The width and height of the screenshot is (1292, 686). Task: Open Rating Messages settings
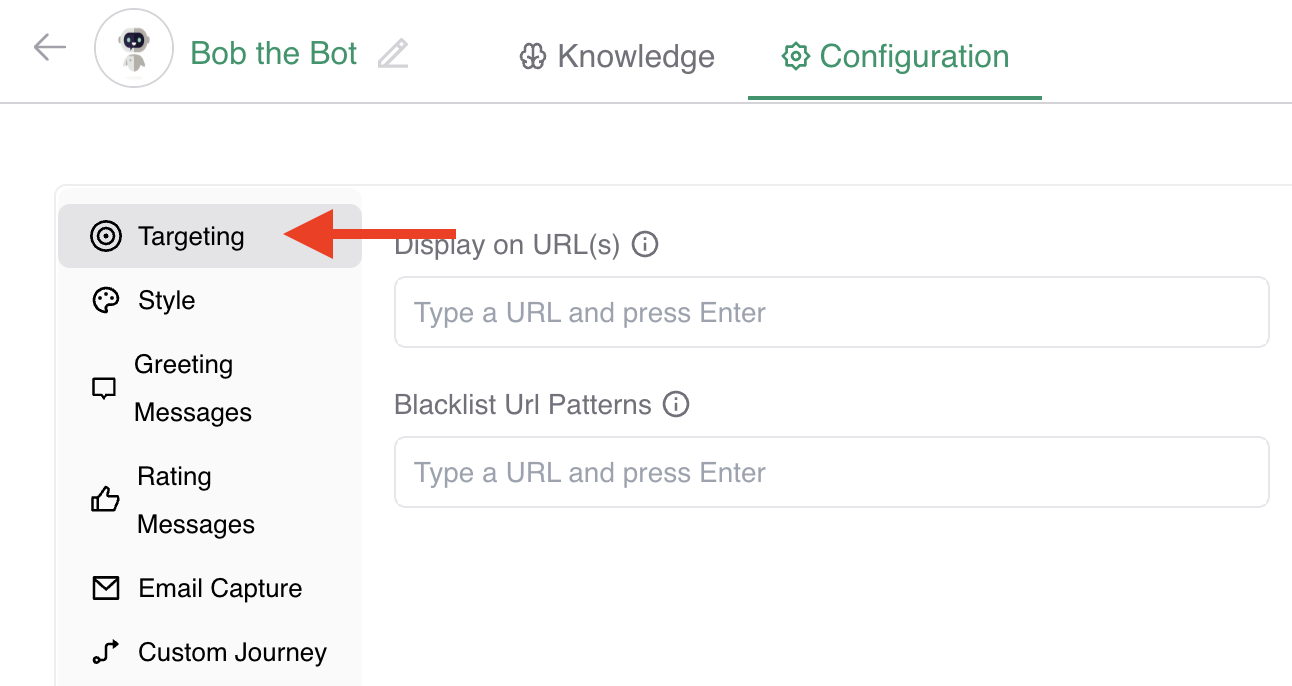click(x=195, y=500)
